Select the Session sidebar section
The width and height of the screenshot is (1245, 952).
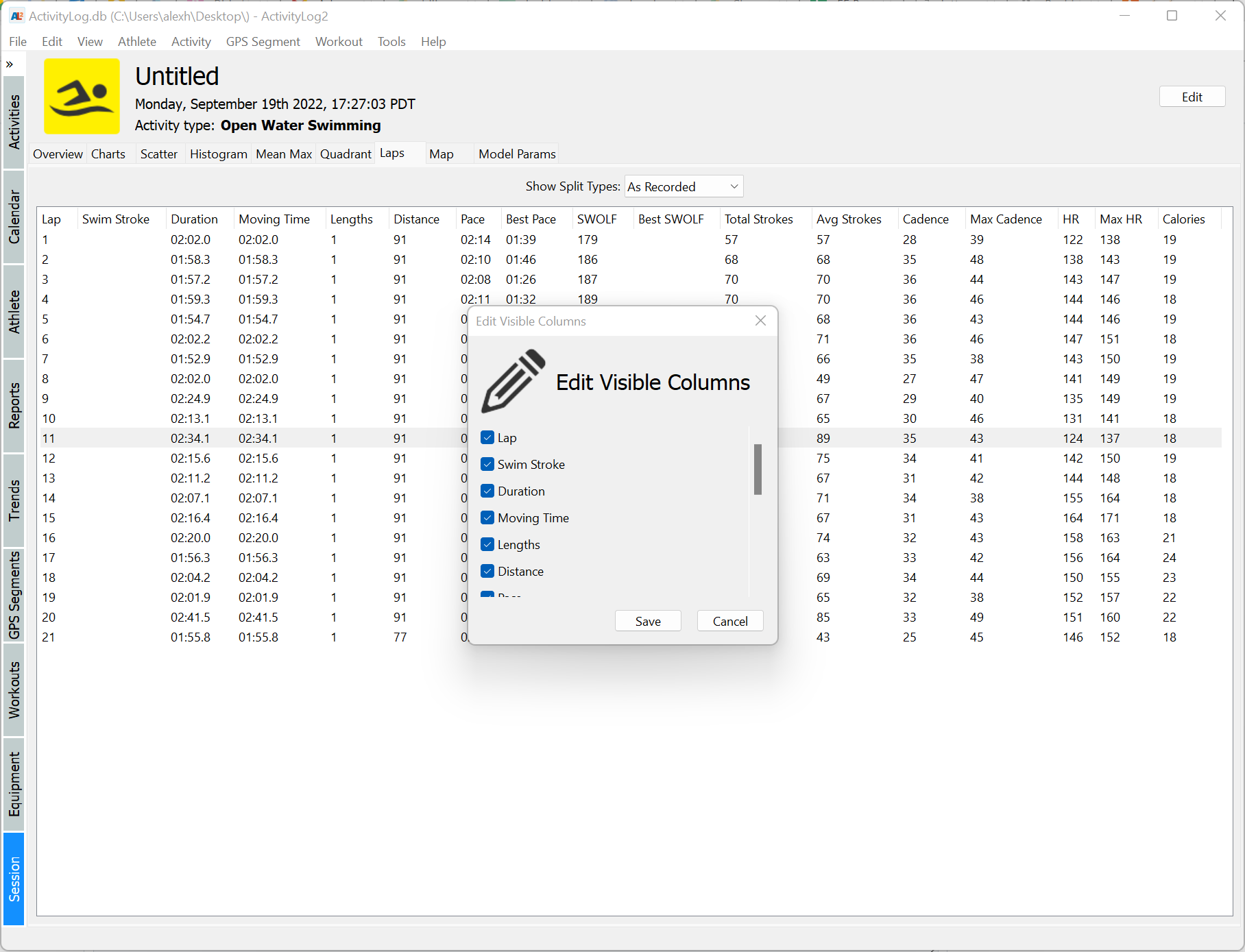click(x=14, y=879)
